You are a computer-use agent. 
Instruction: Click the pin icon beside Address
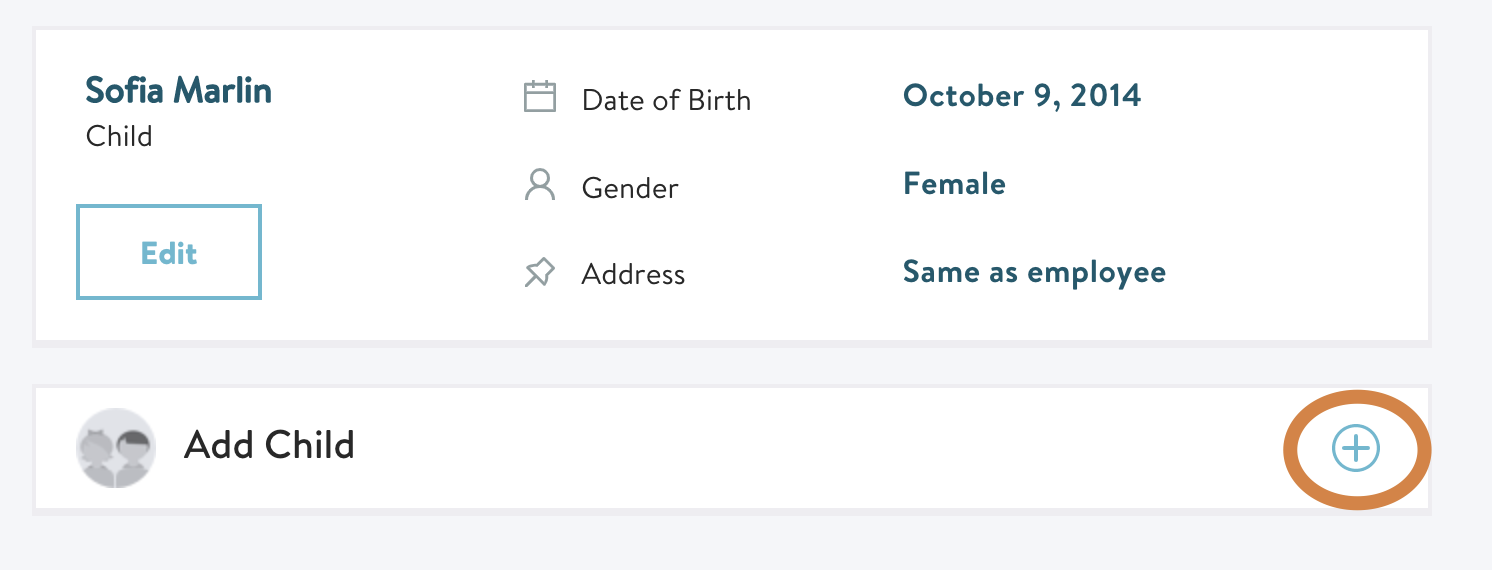540,273
